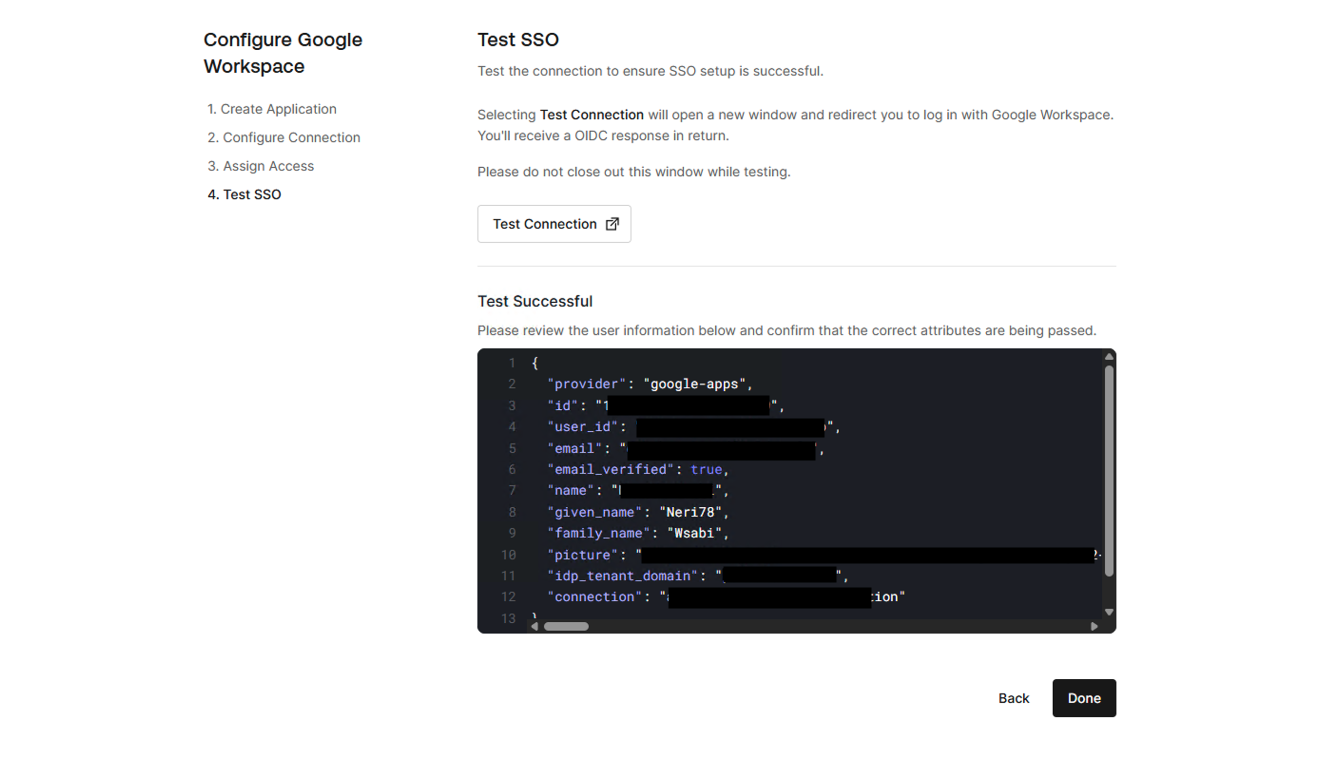Click the bold Test Connection text in description
This screenshot has height=763, width=1335.
(592, 115)
